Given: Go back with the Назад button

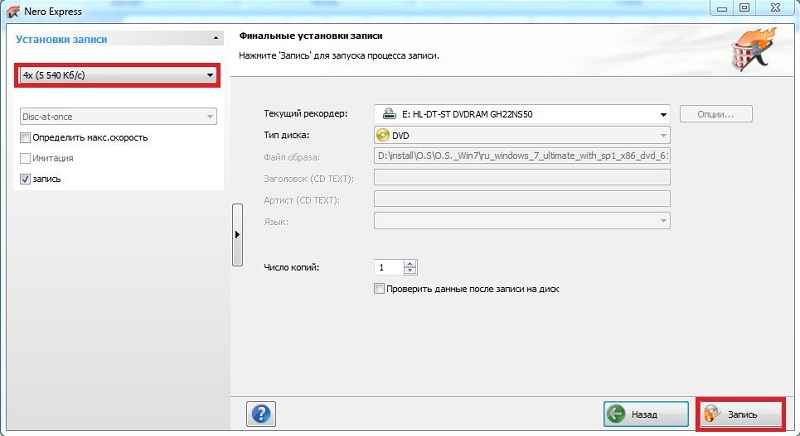Looking at the screenshot, I should coord(645,413).
